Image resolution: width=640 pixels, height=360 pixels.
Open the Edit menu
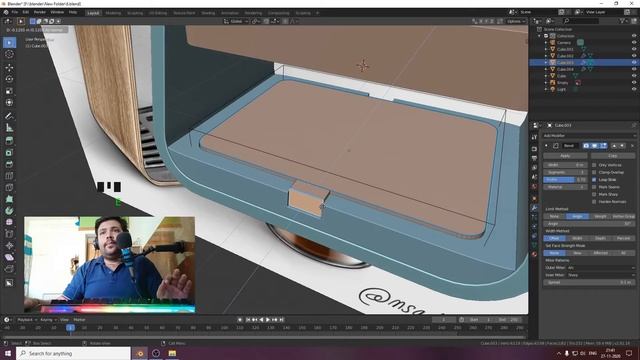click(26, 13)
